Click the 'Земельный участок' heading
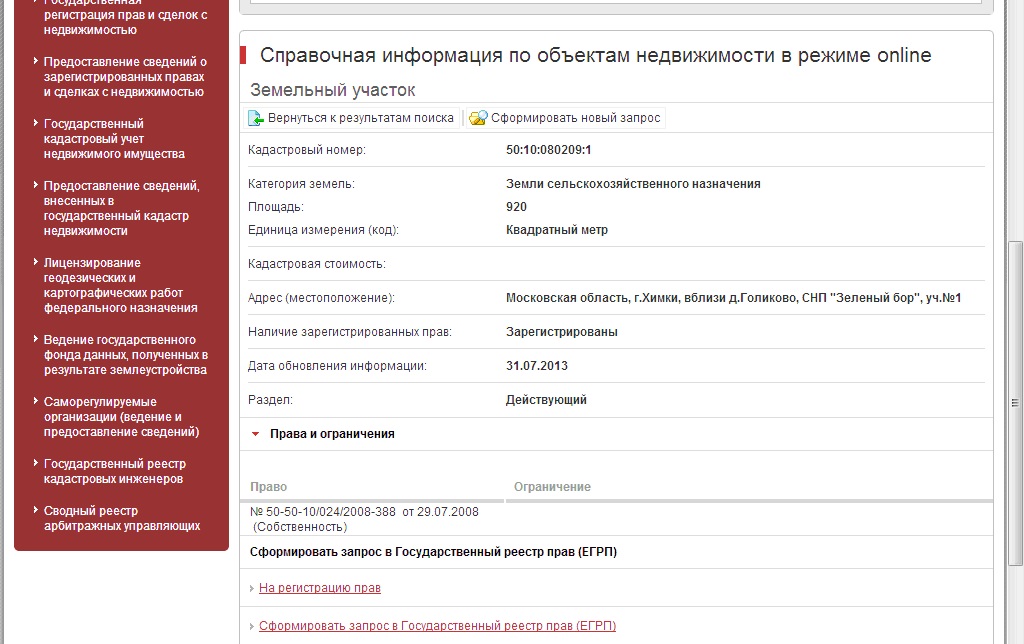The height and width of the screenshot is (644, 1024). tap(332, 90)
